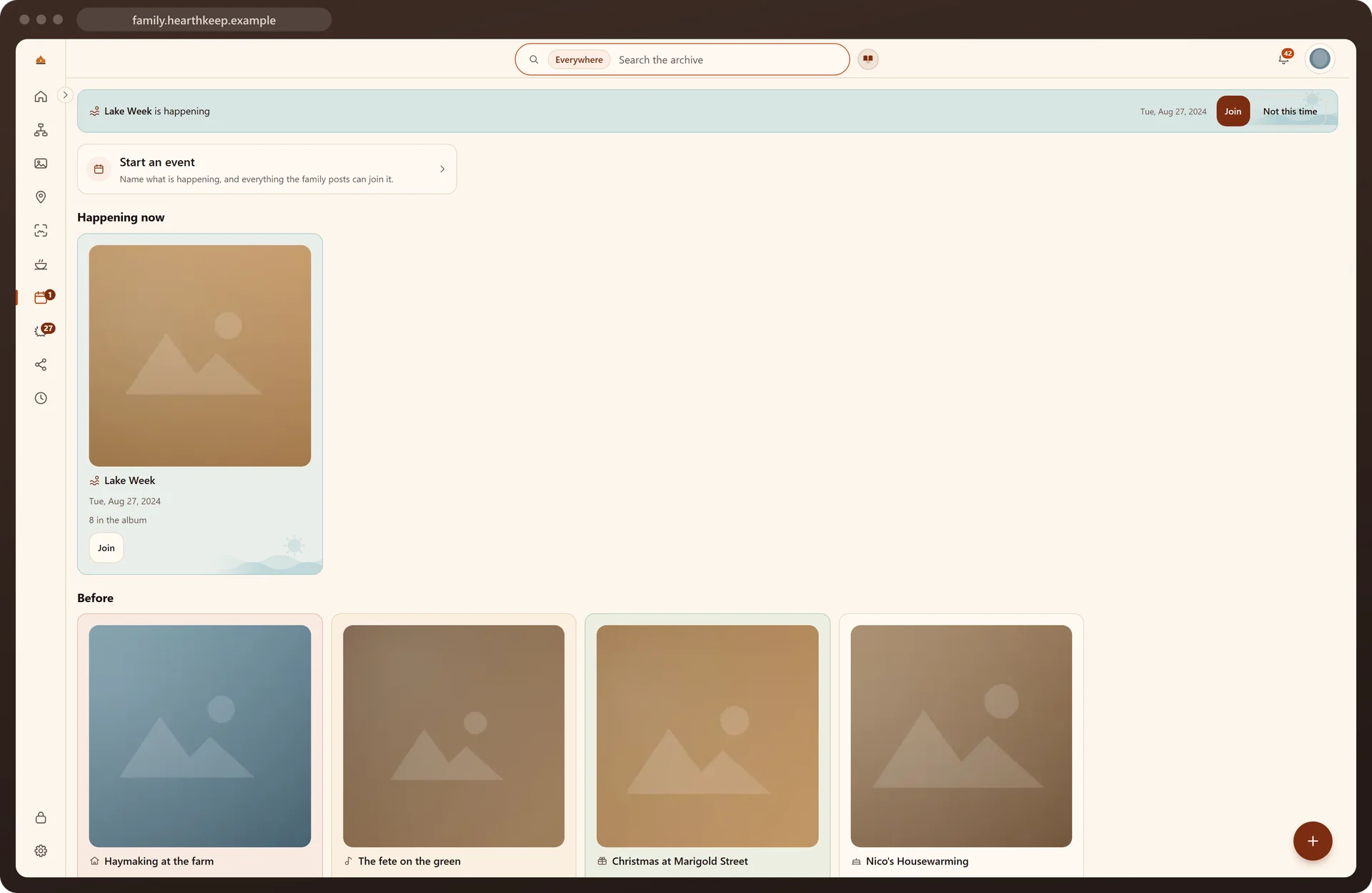Click the 8 in the album text
The height and width of the screenshot is (893, 1372).
118,520
